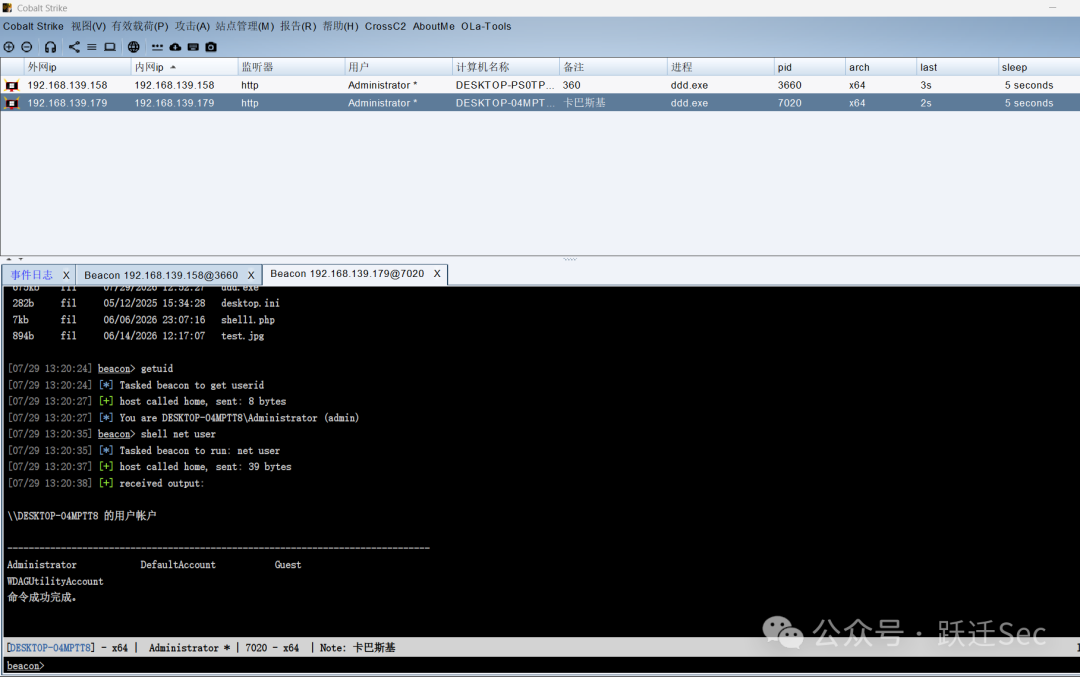This screenshot has width=1080, height=677.
Task: Sort by 外网ip column header
Action: coord(77,67)
